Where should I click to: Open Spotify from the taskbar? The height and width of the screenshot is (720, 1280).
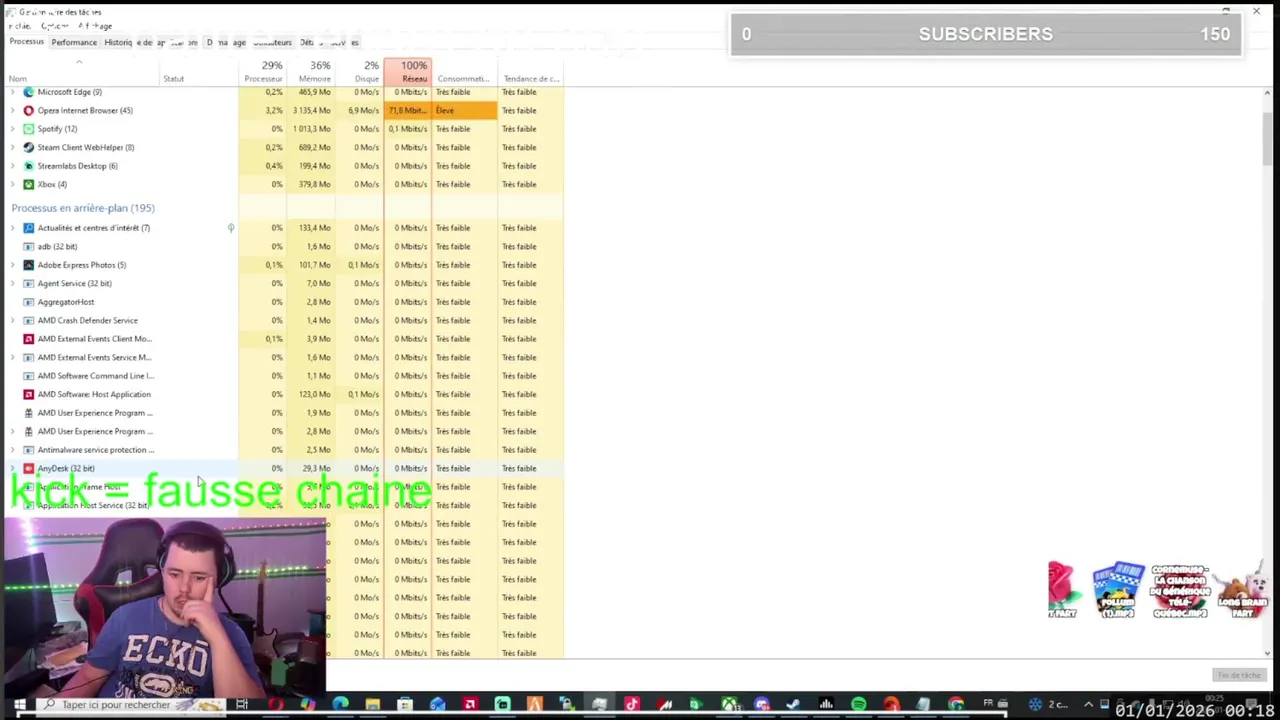[x=858, y=705]
